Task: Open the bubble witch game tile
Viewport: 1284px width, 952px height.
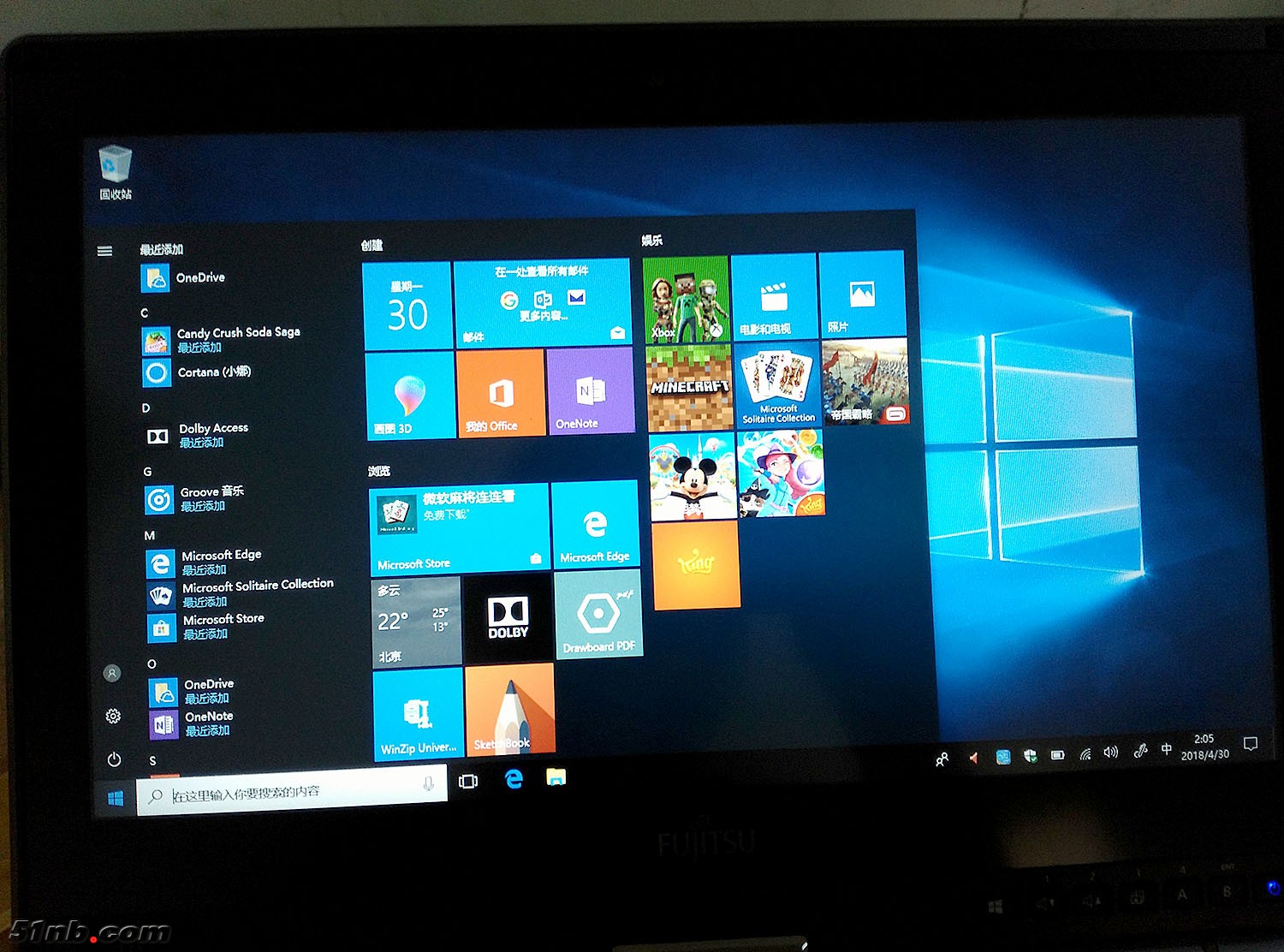Action: (x=781, y=473)
